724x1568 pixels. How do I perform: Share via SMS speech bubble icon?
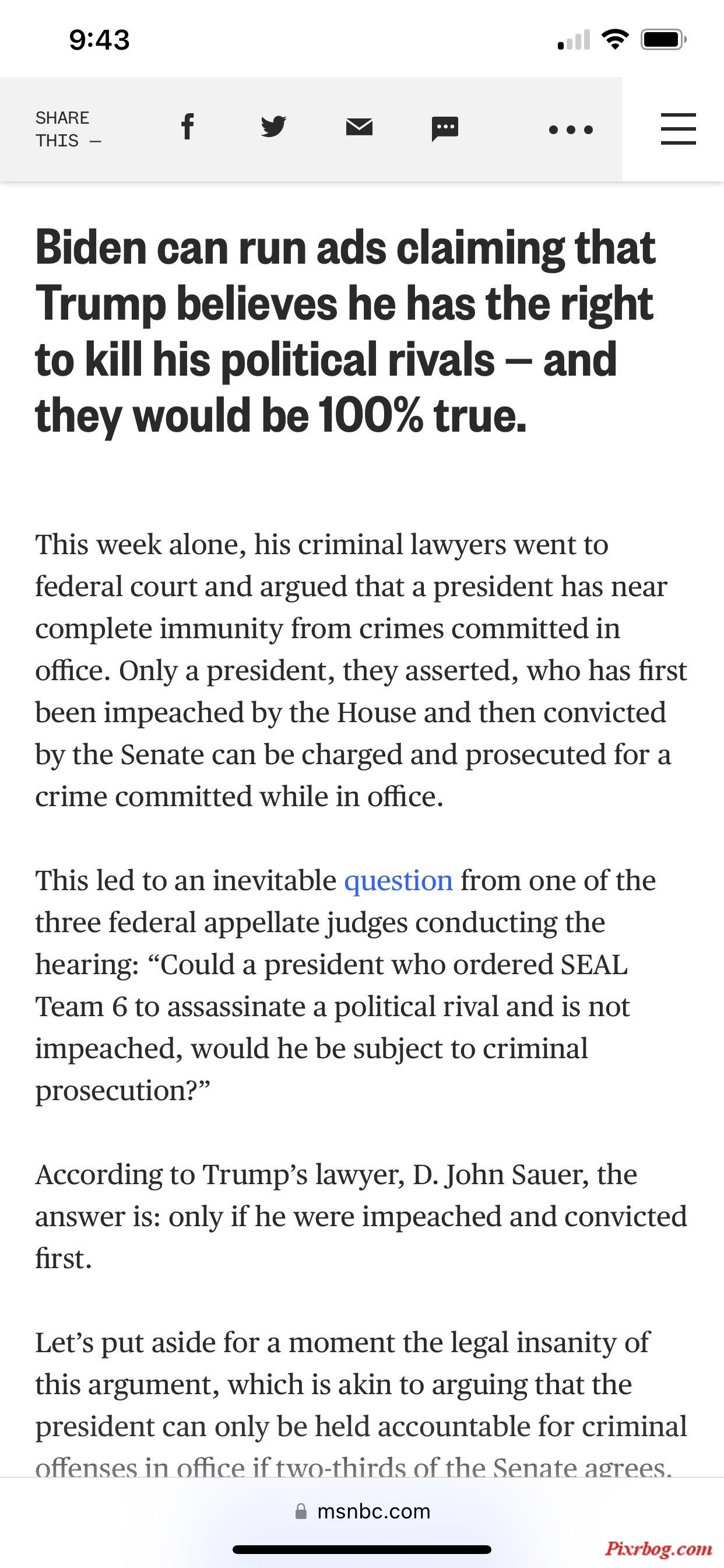click(x=445, y=128)
